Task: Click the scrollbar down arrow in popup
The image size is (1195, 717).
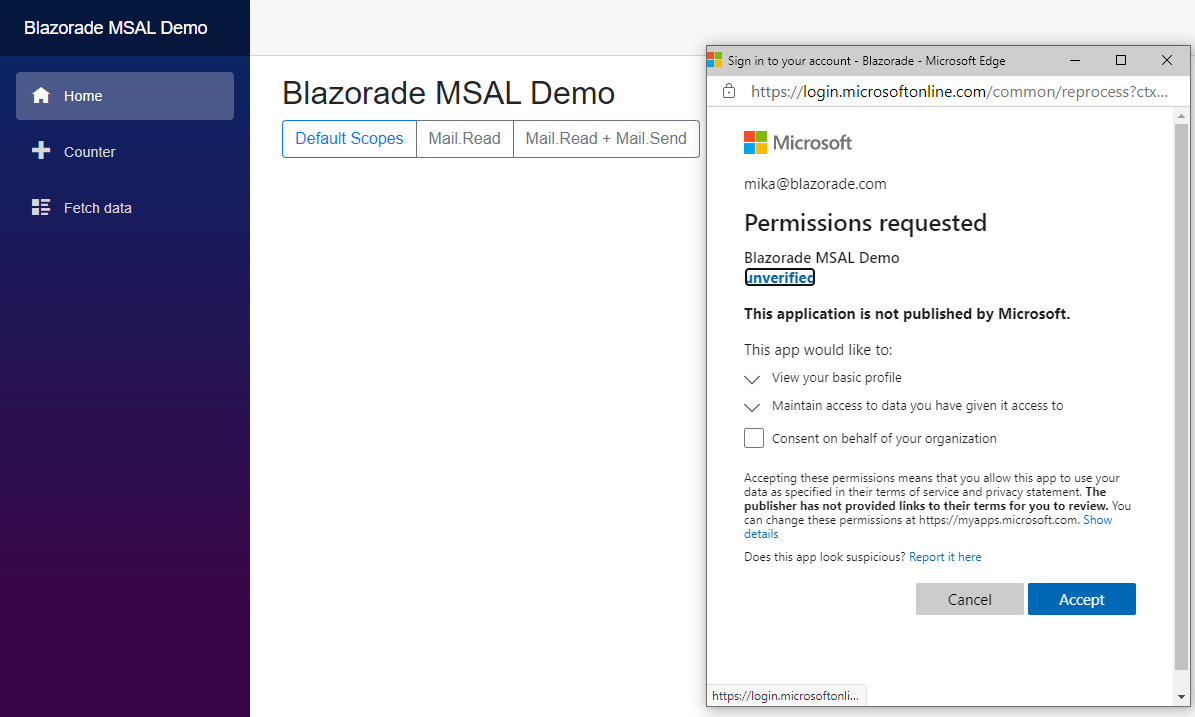Action: 1181,696
